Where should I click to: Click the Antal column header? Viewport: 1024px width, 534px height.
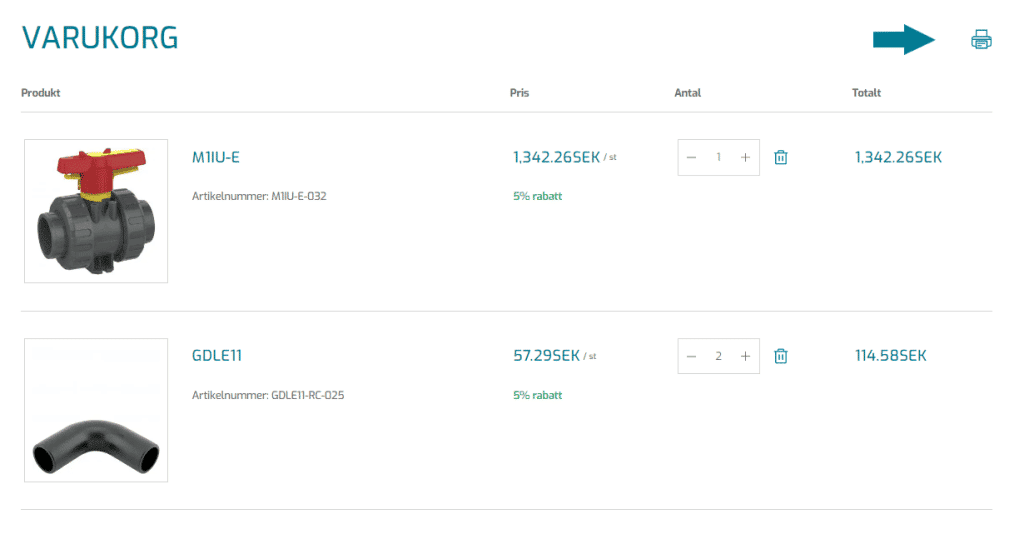[687, 93]
